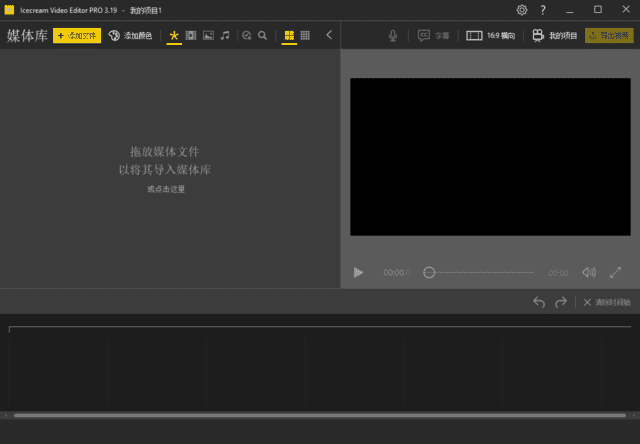Click the undo arrow above the timeline
The image size is (640, 444).
(x=539, y=302)
